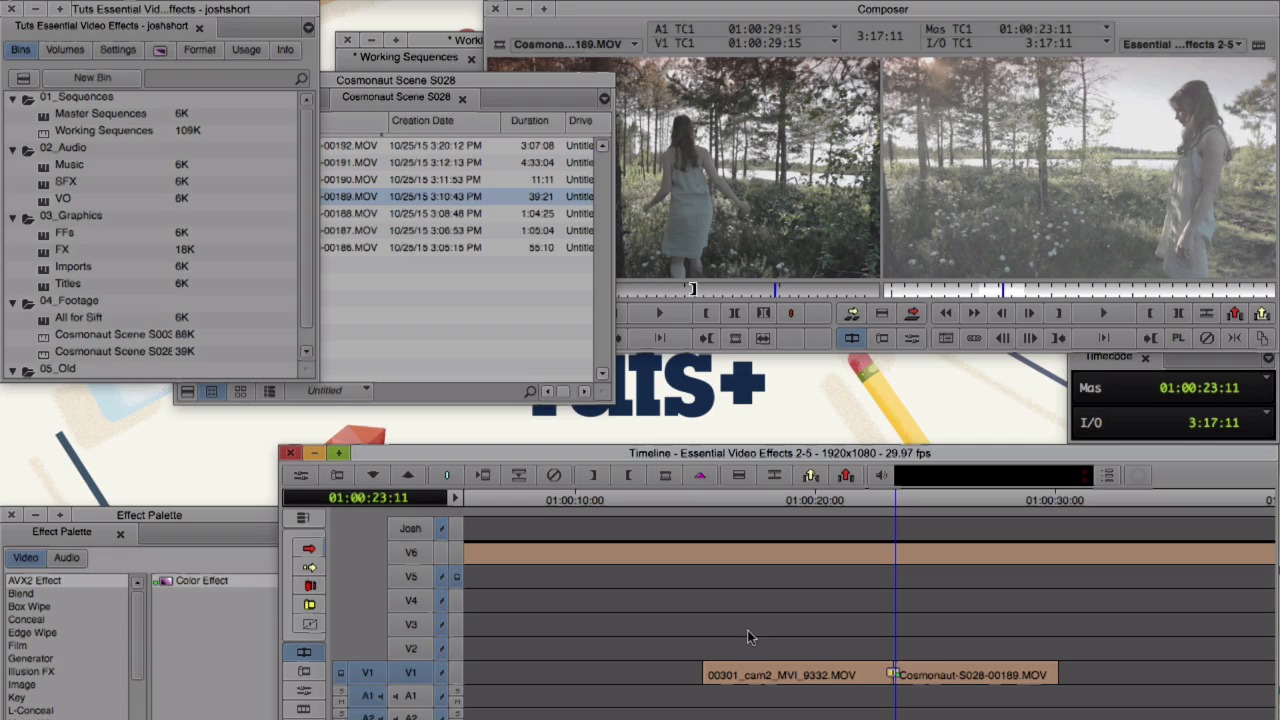Toggle record track V2 selector
Viewport: 1280px width, 720px height.
411,649
